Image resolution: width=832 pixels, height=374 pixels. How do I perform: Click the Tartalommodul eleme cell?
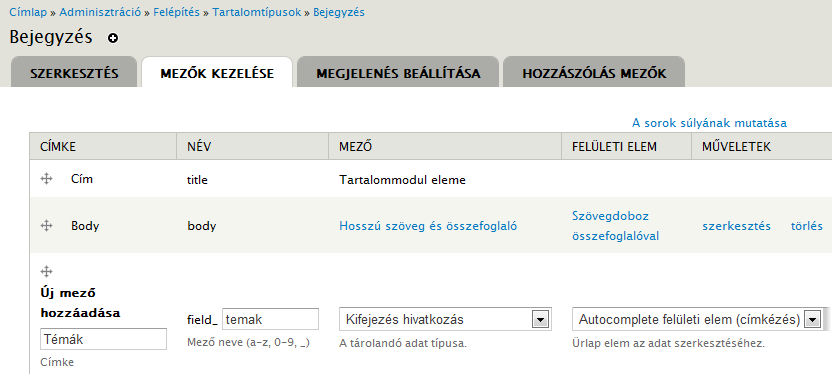tap(402, 180)
